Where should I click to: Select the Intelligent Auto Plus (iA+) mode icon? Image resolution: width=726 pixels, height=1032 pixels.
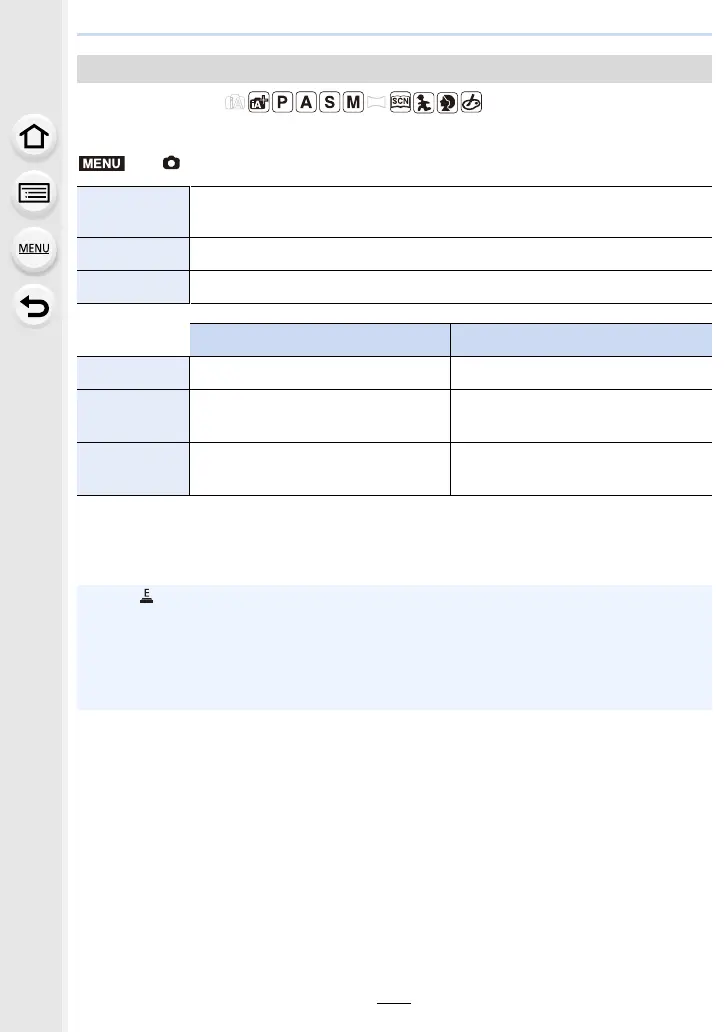[x=259, y=102]
